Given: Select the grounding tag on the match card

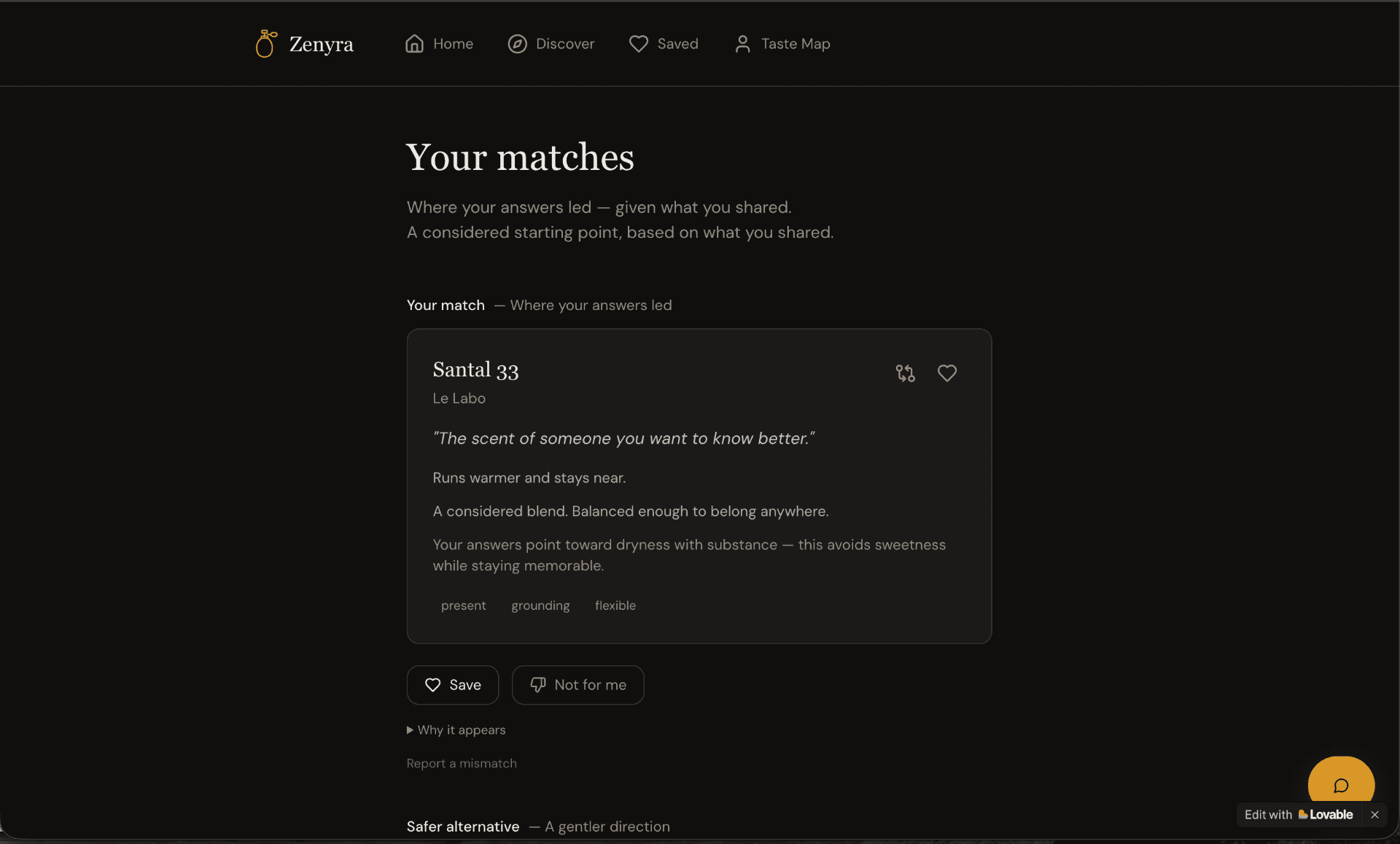Looking at the screenshot, I should 540,605.
